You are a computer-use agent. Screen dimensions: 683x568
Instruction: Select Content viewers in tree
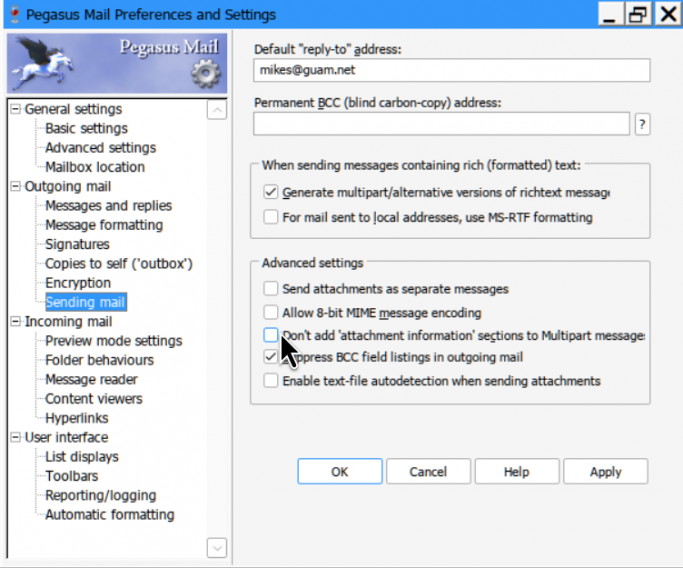(94, 399)
